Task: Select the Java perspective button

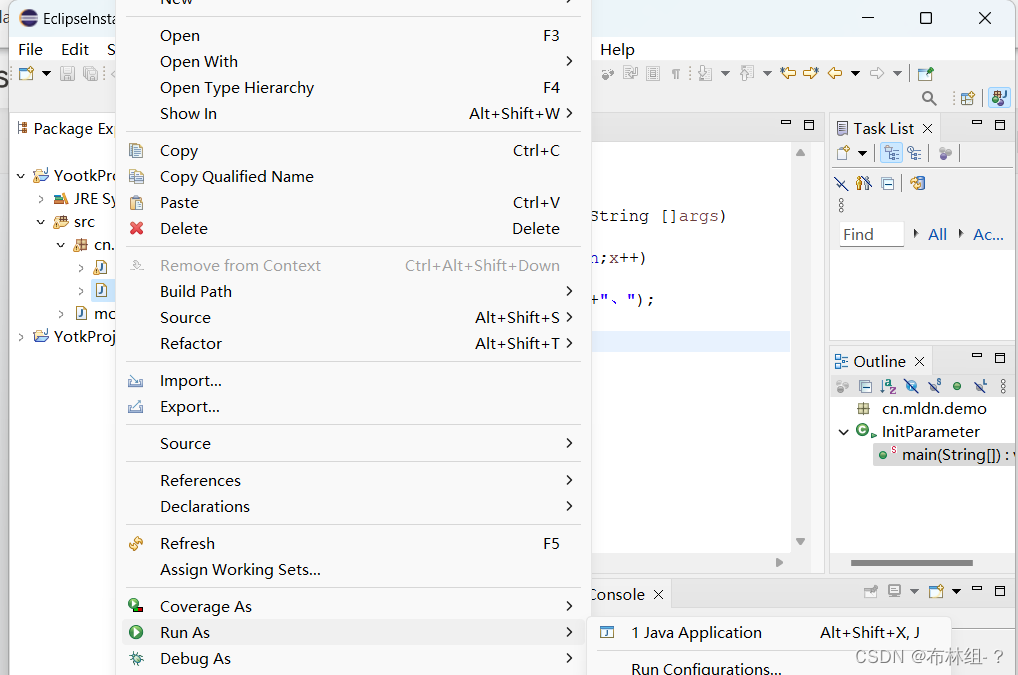Action: pyautogui.click(x=999, y=98)
